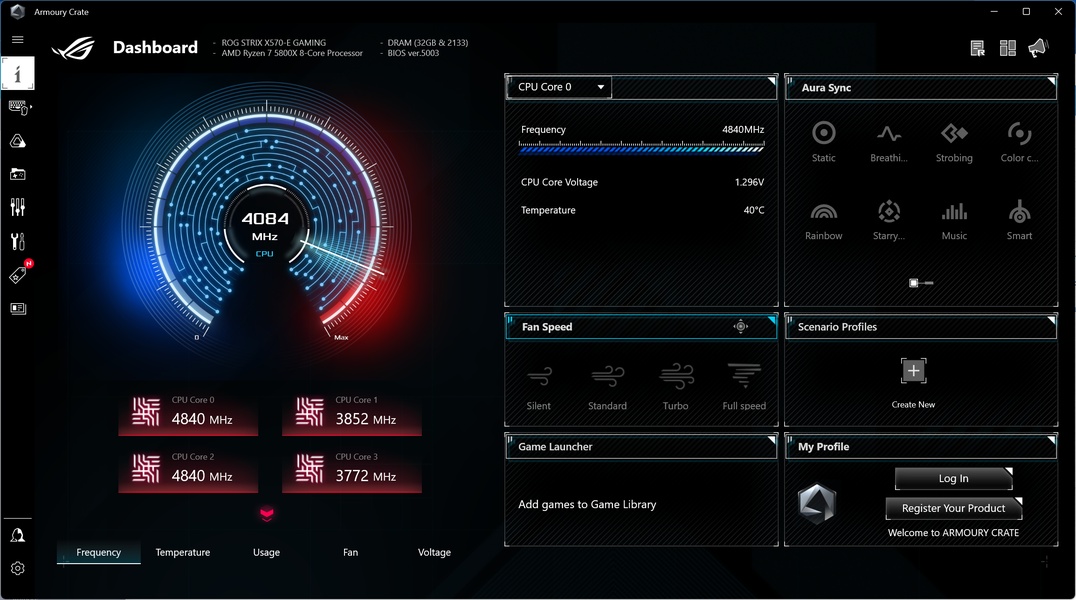Open fan speed settings gear icon
The image size is (1076, 600).
click(x=740, y=327)
